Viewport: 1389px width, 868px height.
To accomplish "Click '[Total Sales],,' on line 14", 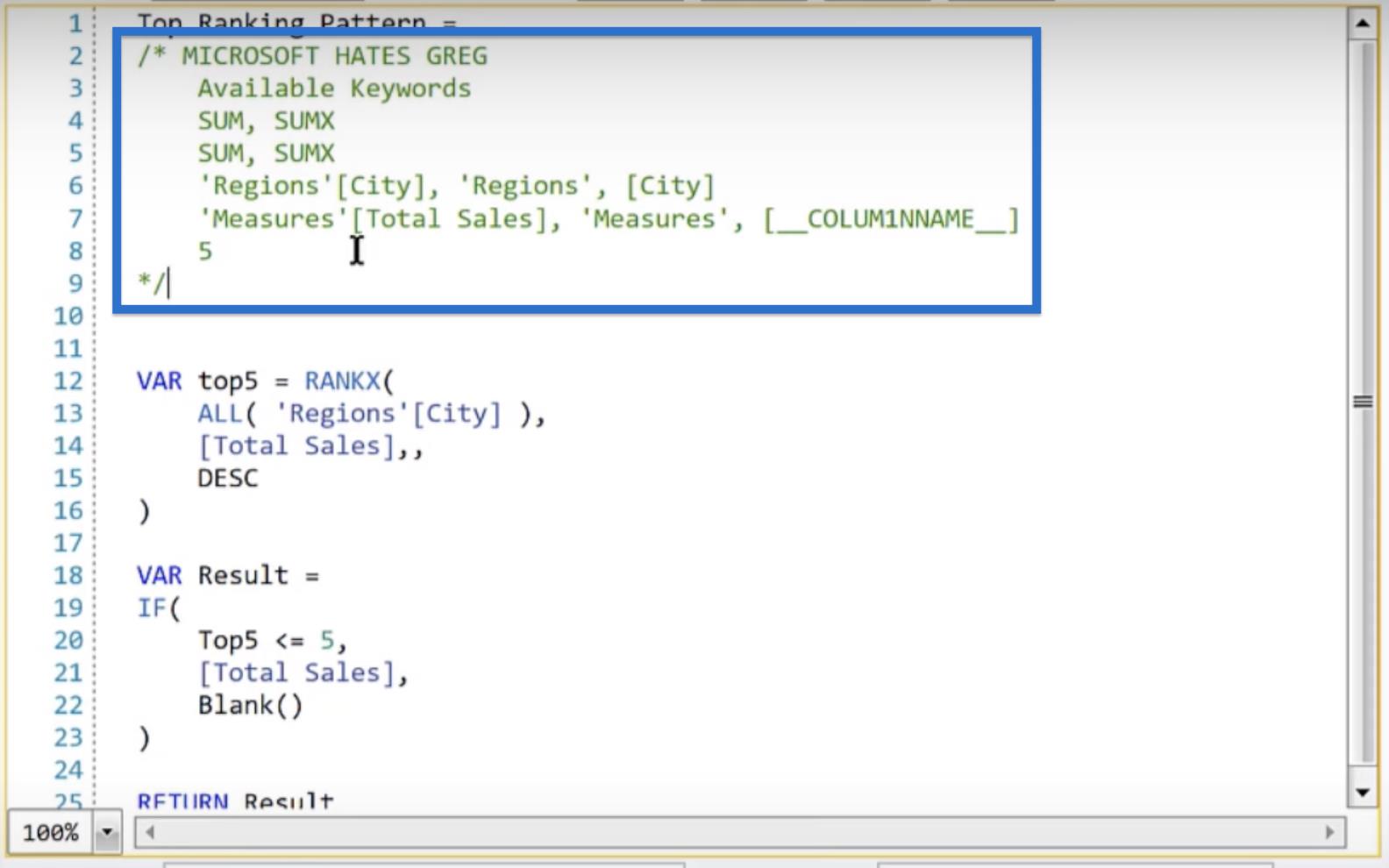I will coord(310,446).
